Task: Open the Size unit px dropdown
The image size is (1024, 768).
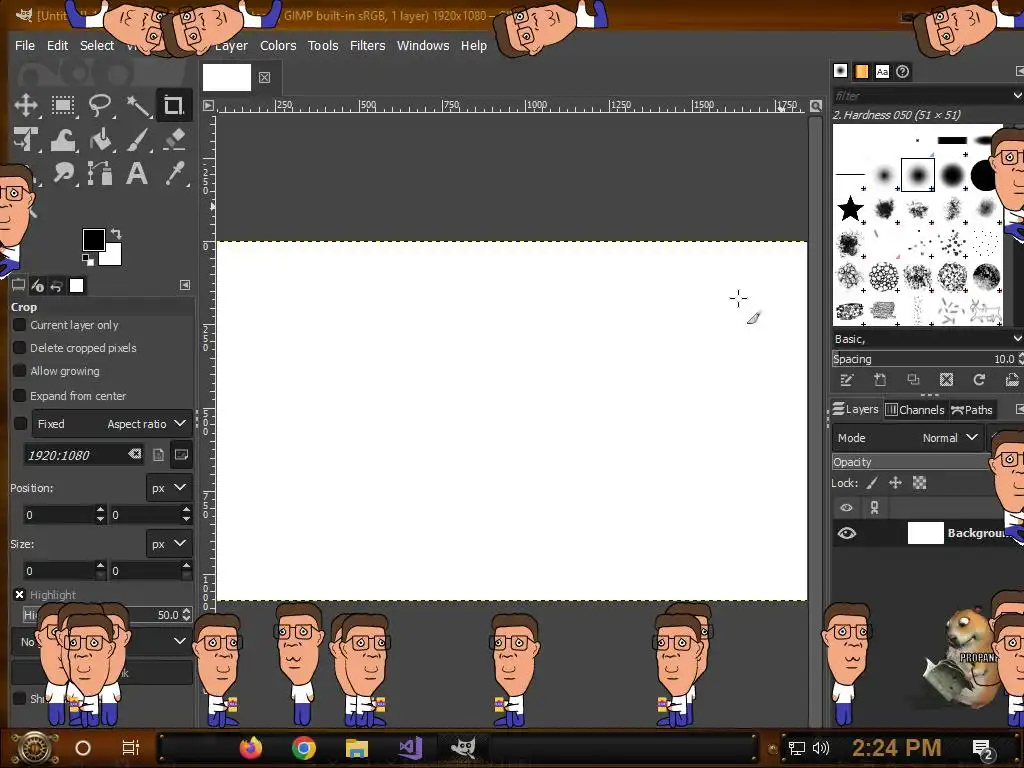Action: pyautogui.click(x=168, y=543)
